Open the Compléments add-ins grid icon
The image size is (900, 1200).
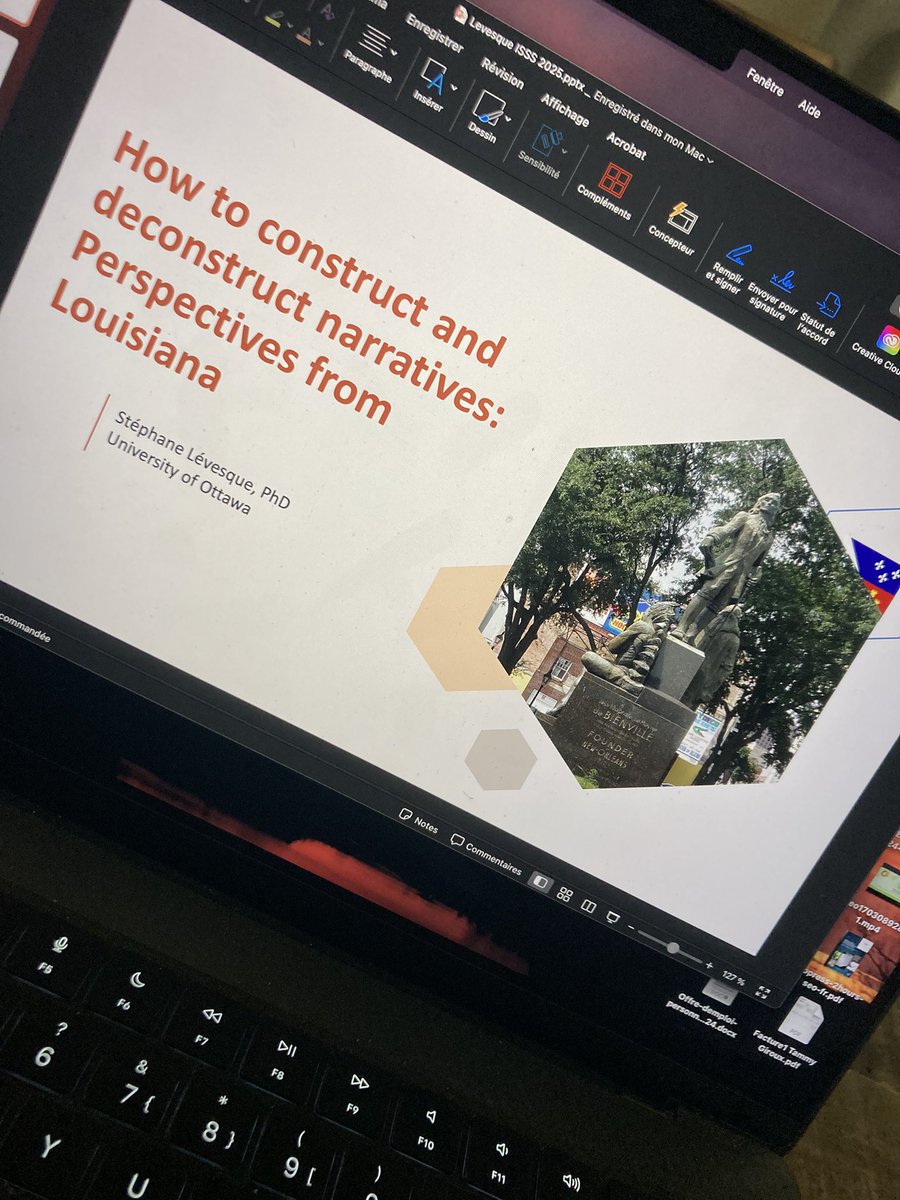pos(615,180)
